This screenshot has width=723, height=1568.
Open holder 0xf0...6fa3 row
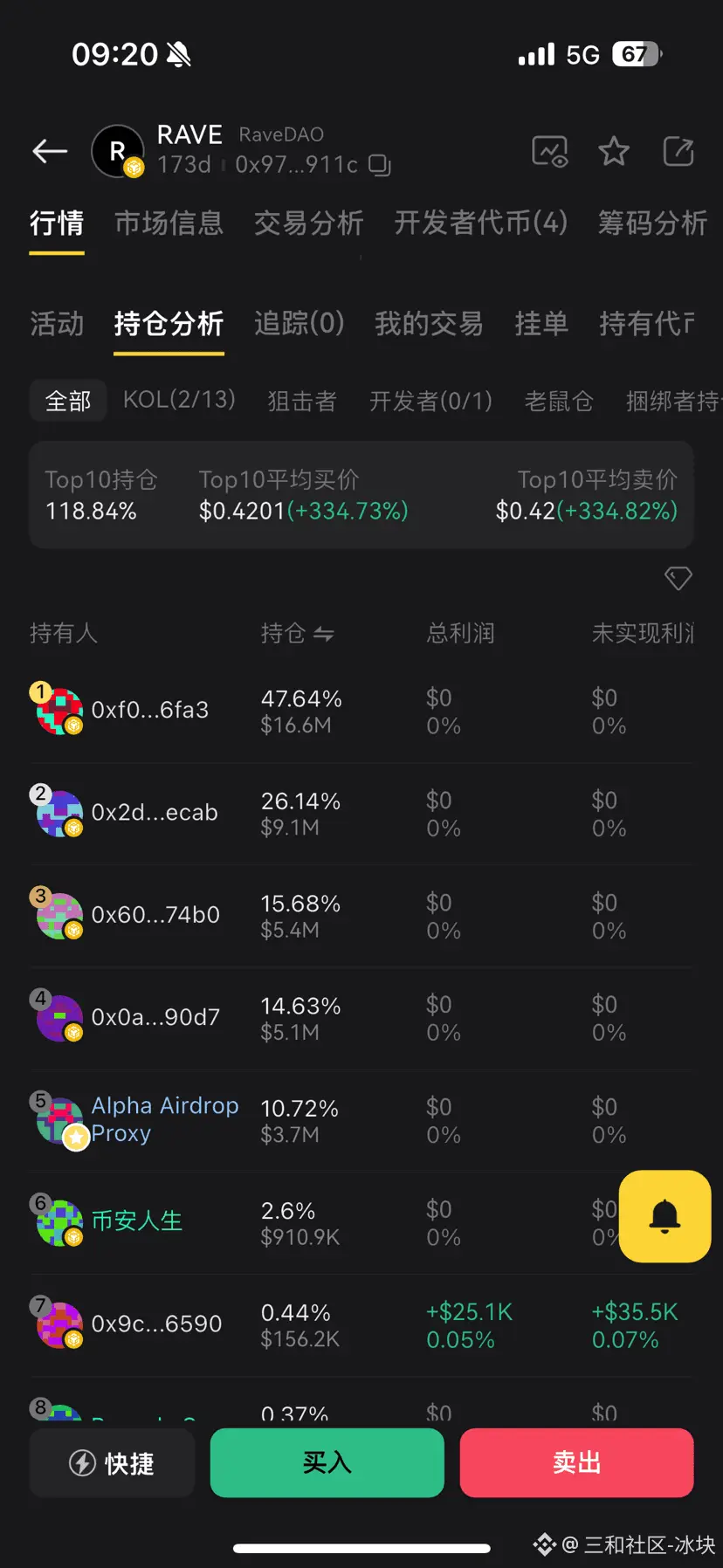coord(149,711)
